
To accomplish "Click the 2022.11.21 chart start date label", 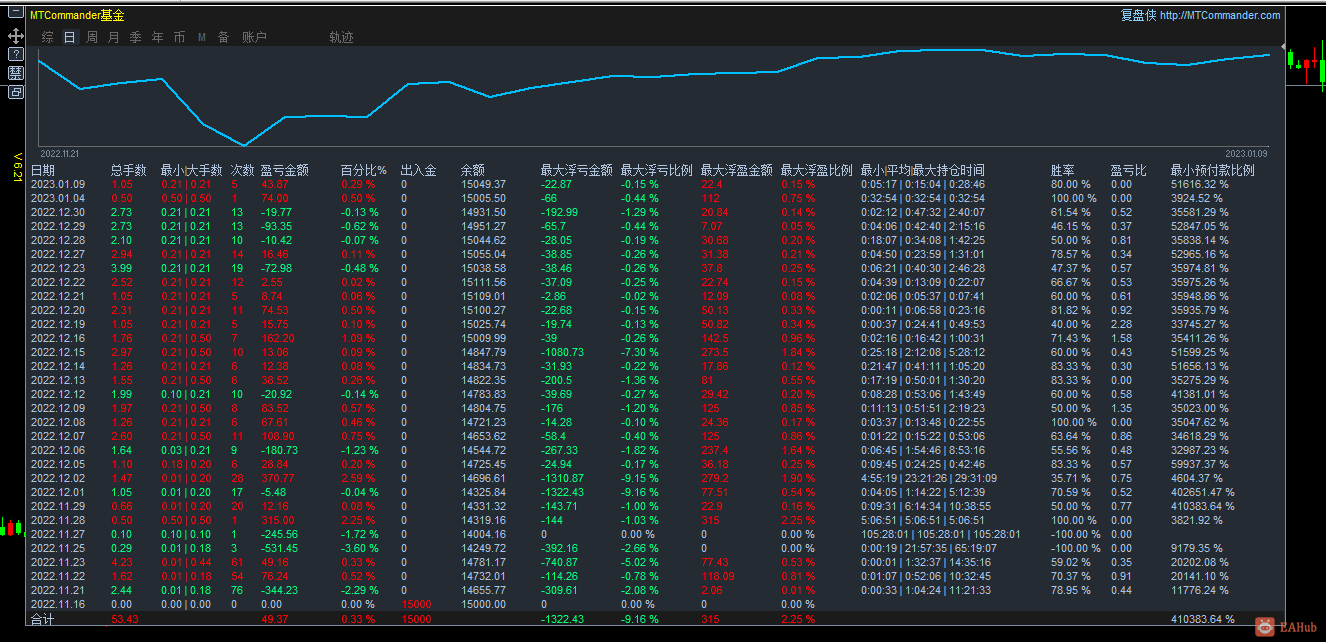I will coord(60,153).
